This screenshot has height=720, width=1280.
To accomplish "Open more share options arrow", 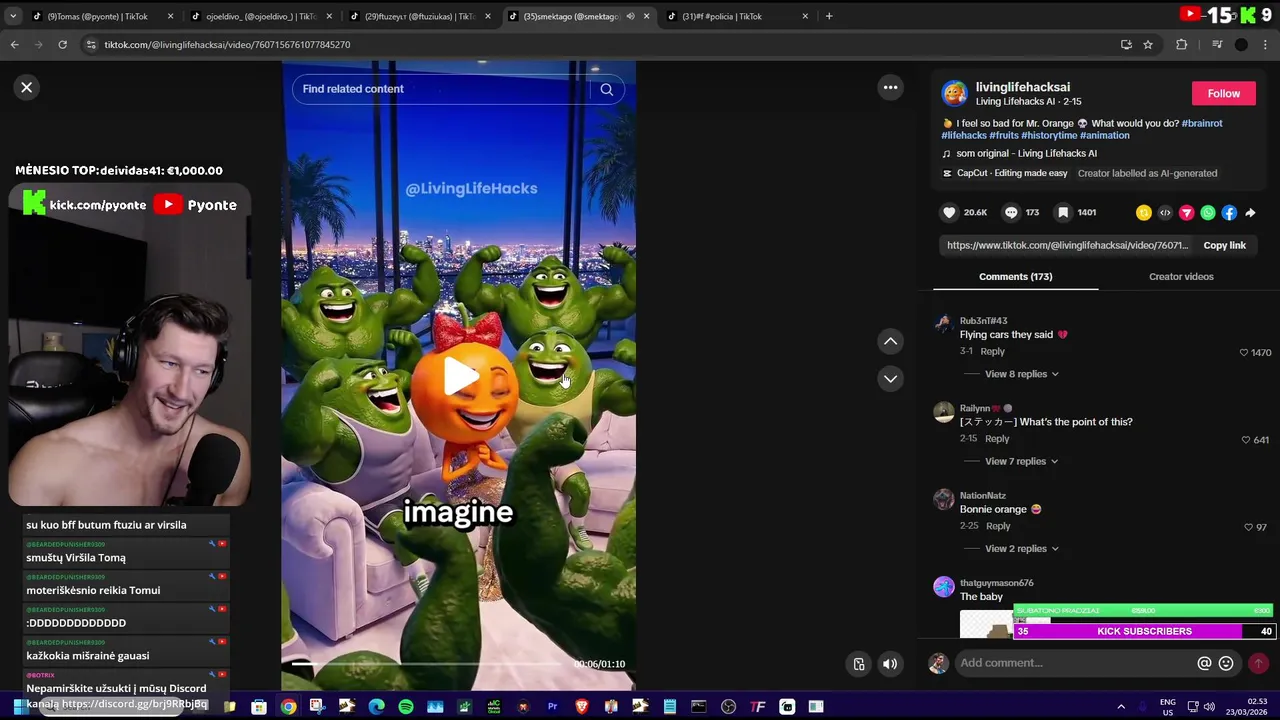I will pyautogui.click(x=1250, y=212).
